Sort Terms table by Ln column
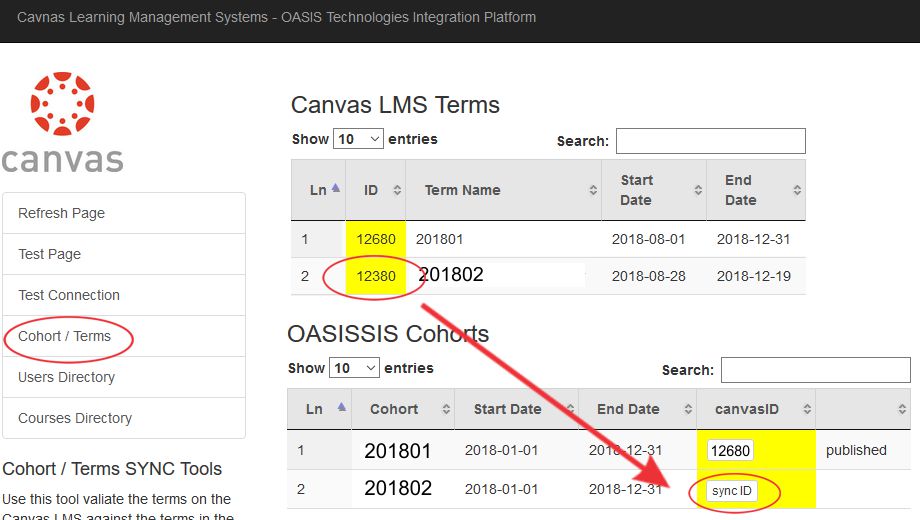 coord(318,190)
